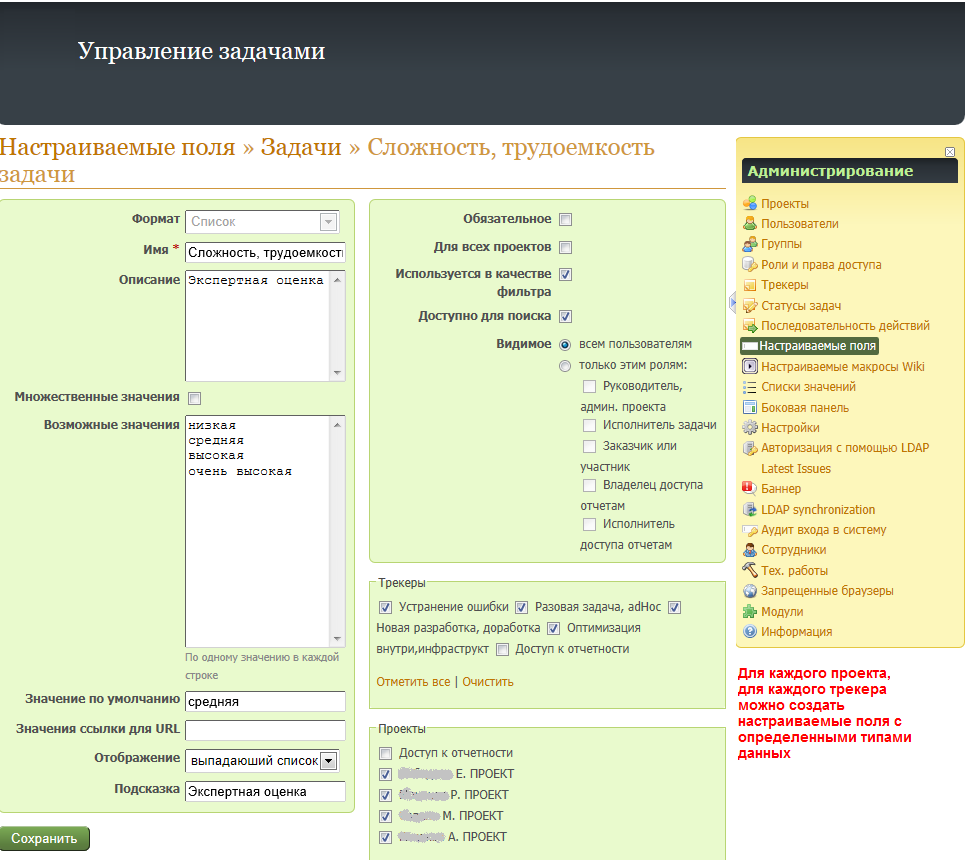Toggle the Множественные значения checkbox
Screen dimensions: 969x860
pyautogui.click(x=195, y=398)
